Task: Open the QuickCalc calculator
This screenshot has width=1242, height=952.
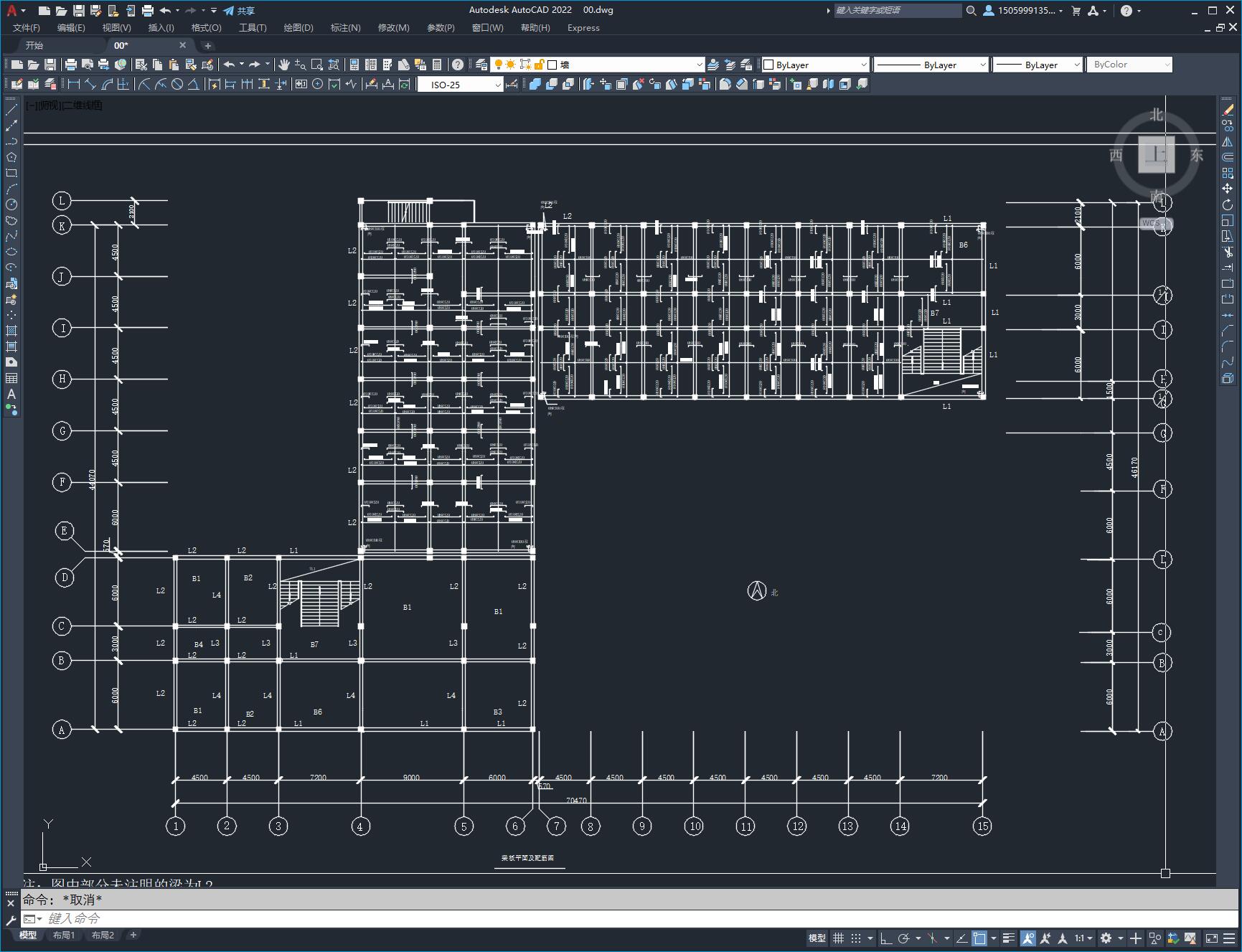Action: click(437, 65)
